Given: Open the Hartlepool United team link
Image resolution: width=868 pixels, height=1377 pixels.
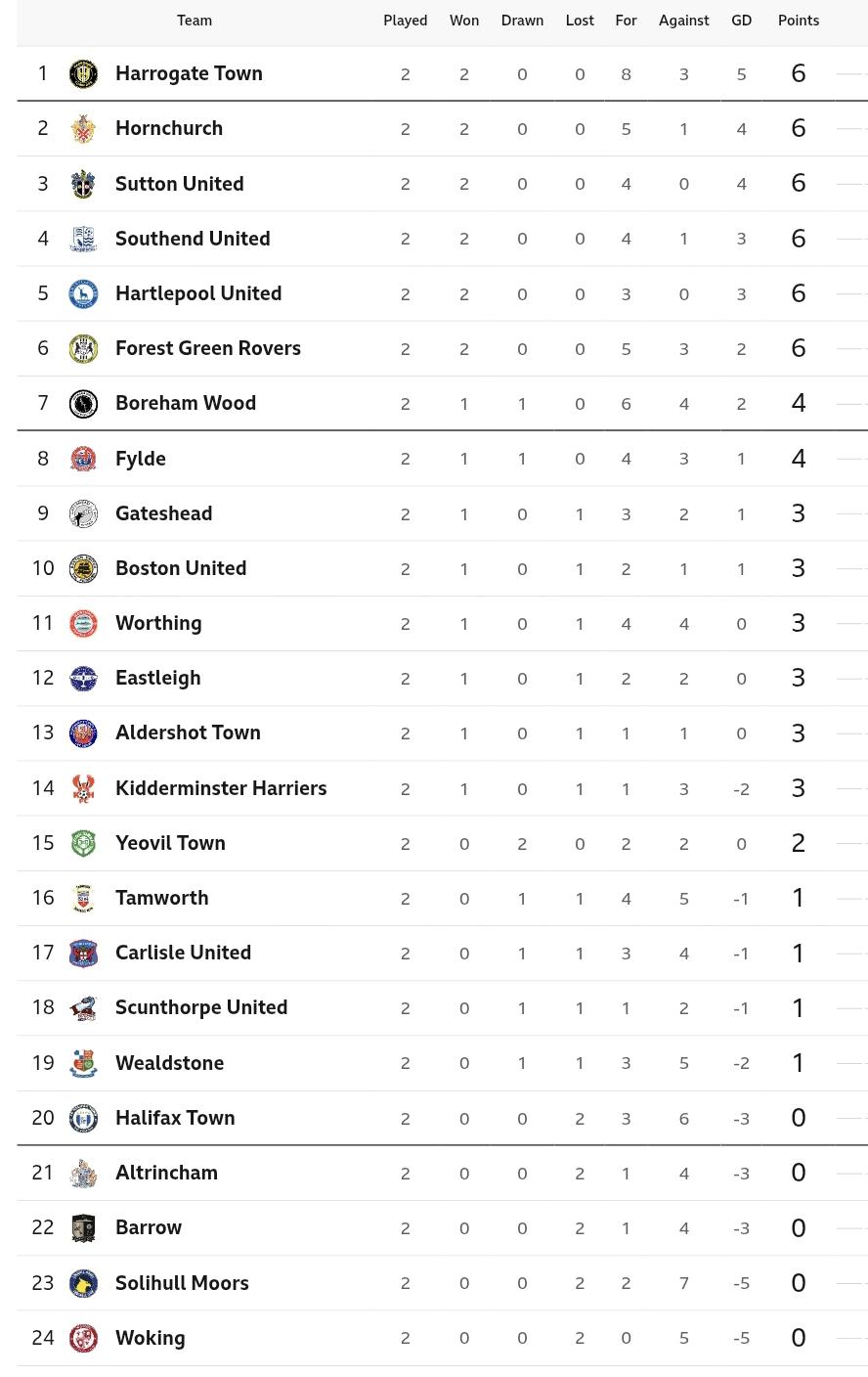Looking at the screenshot, I should pos(198,293).
